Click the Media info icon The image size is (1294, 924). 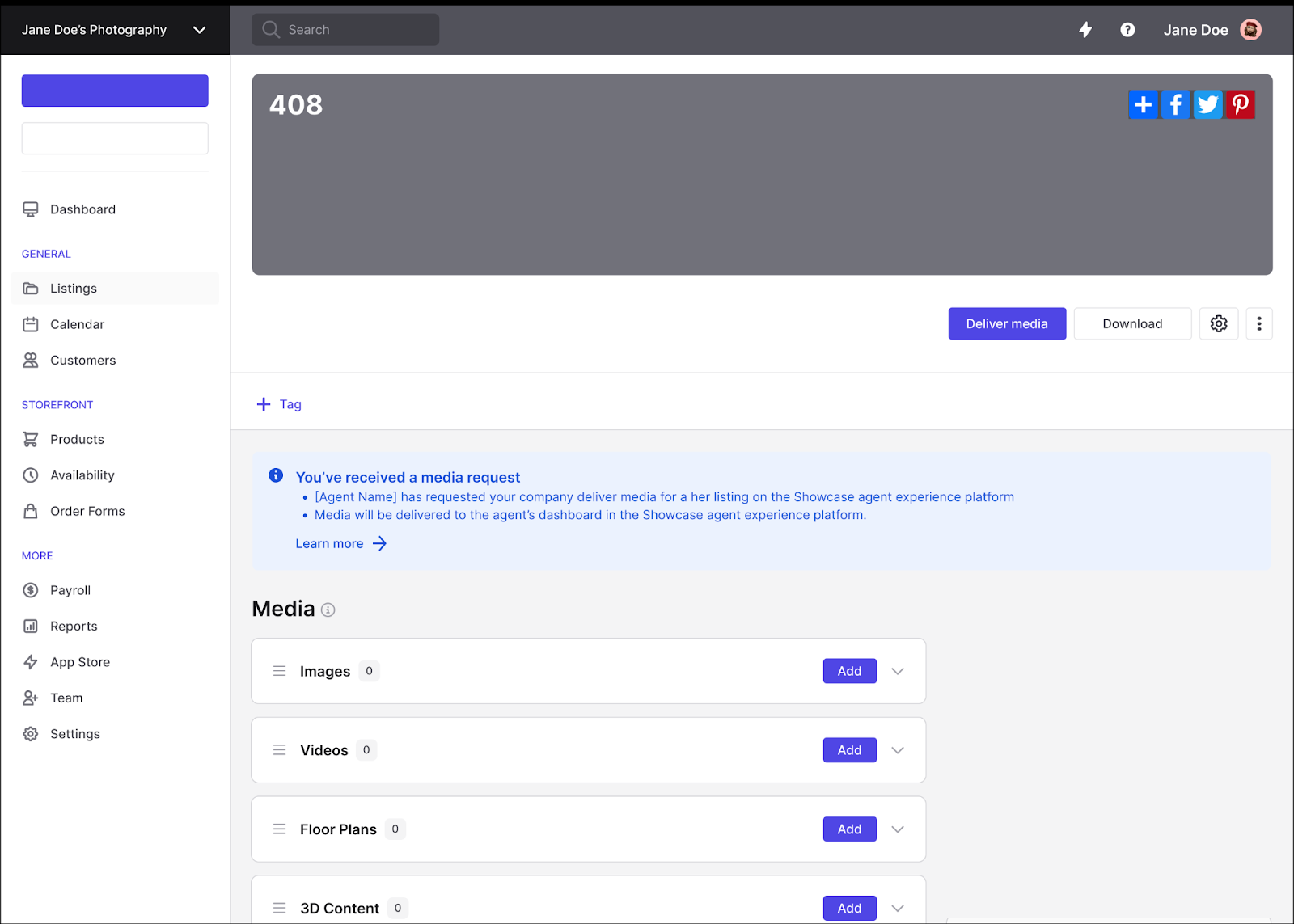click(x=328, y=610)
